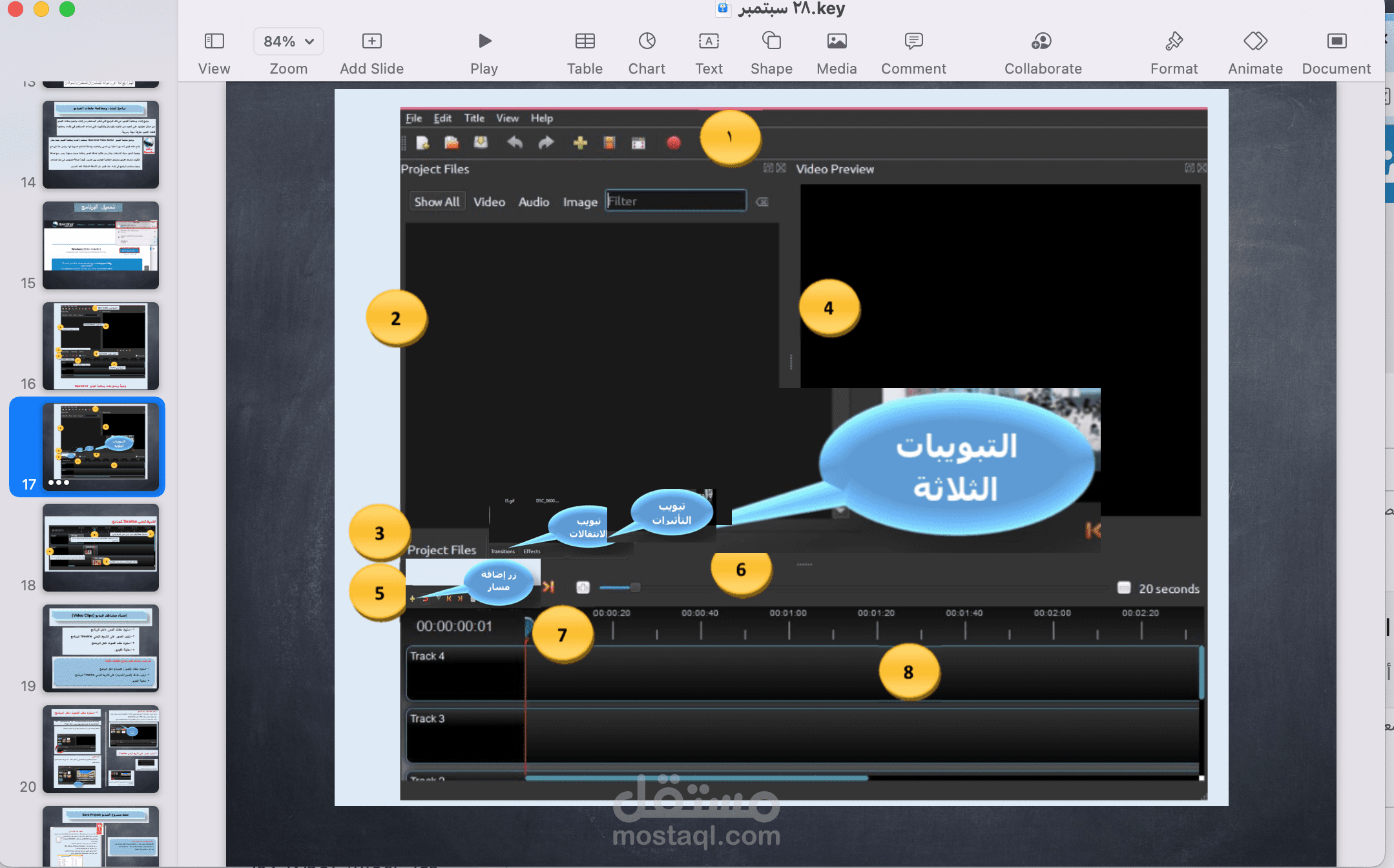Click the yellow number 4 callout shape

coord(829,308)
